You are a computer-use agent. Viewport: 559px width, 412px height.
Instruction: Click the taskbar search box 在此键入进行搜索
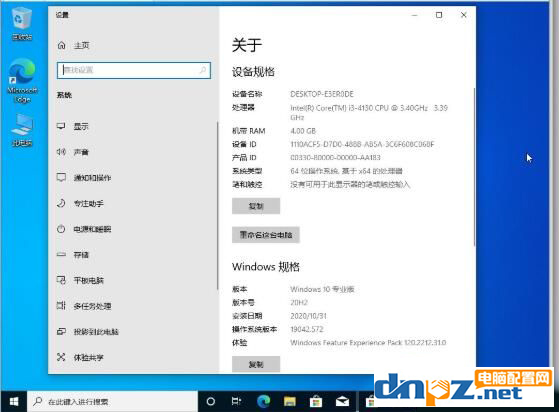pyautogui.click(x=113, y=402)
